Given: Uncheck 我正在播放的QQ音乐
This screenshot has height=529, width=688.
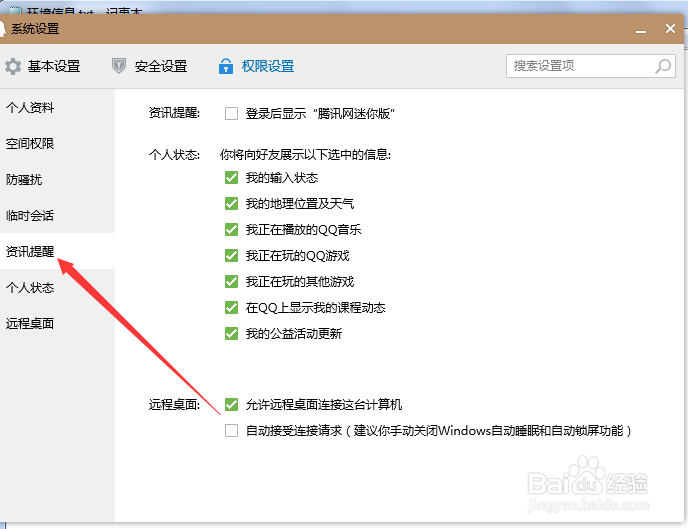Looking at the screenshot, I should click(231, 229).
